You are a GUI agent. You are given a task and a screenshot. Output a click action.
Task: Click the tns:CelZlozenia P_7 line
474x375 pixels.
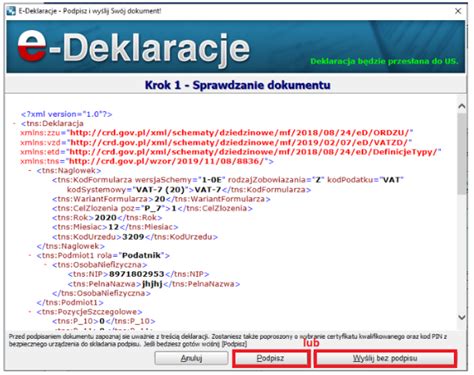point(152,209)
